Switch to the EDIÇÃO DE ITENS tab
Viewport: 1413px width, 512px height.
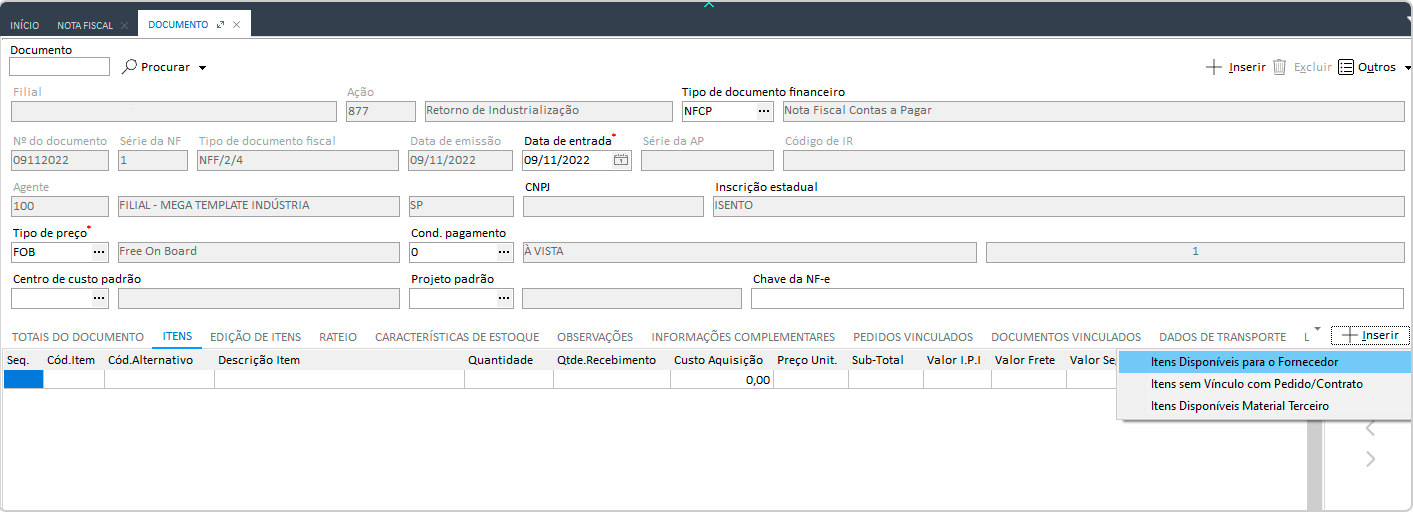[255, 337]
